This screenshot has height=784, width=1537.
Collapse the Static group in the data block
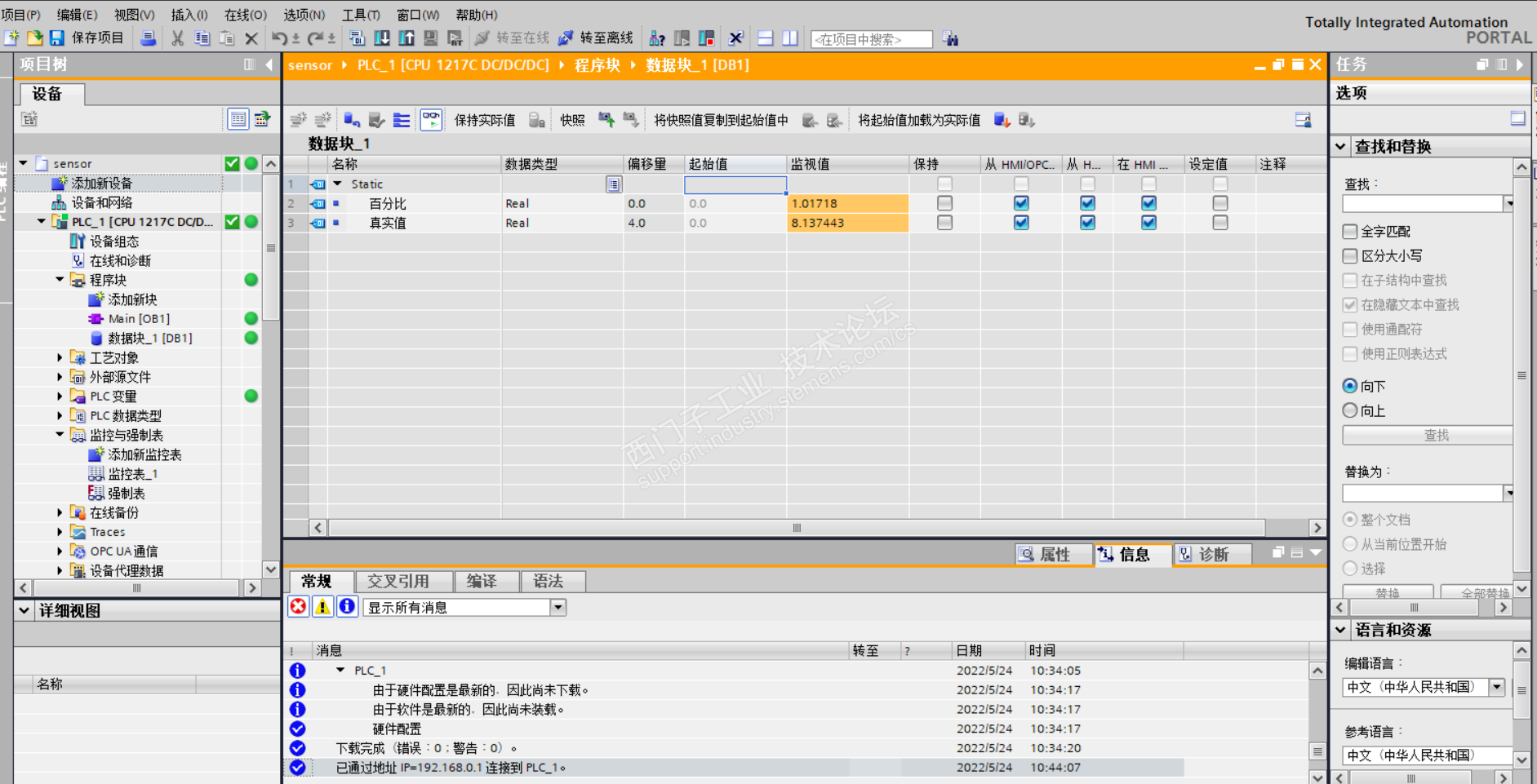337,184
